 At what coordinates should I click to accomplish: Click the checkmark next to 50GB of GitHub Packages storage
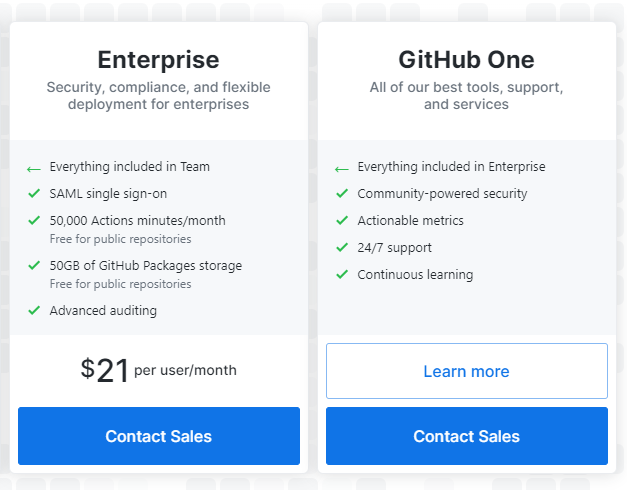pyautogui.click(x=34, y=266)
